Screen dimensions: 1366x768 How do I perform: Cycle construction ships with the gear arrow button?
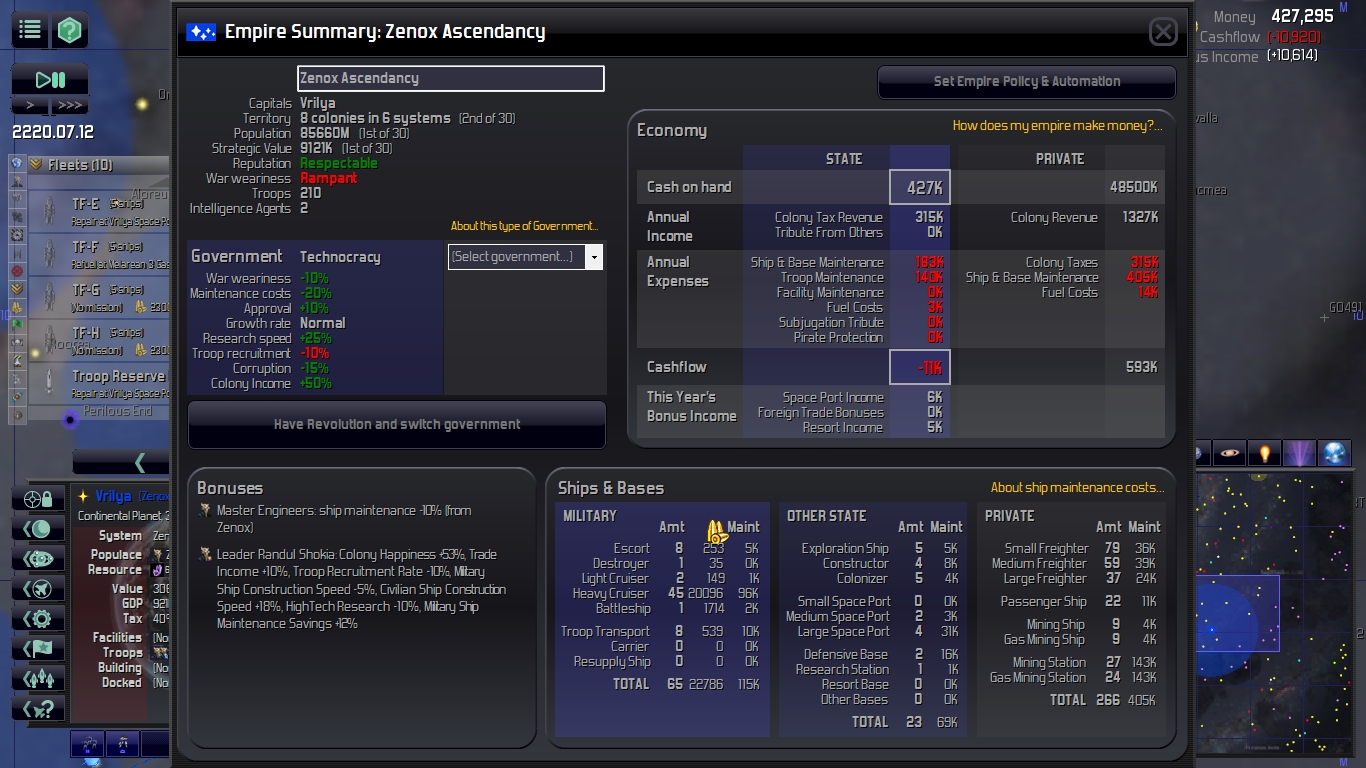point(40,618)
